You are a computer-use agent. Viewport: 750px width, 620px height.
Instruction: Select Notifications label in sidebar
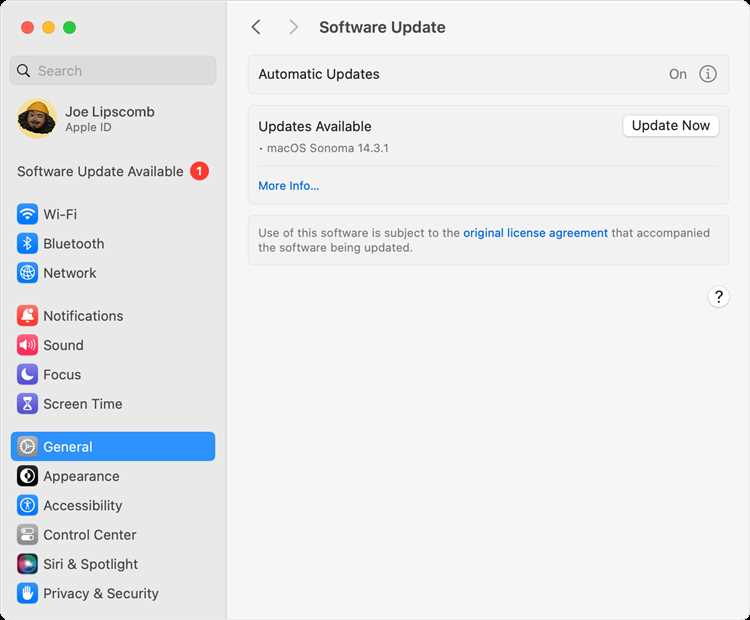(x=83, y=316)
